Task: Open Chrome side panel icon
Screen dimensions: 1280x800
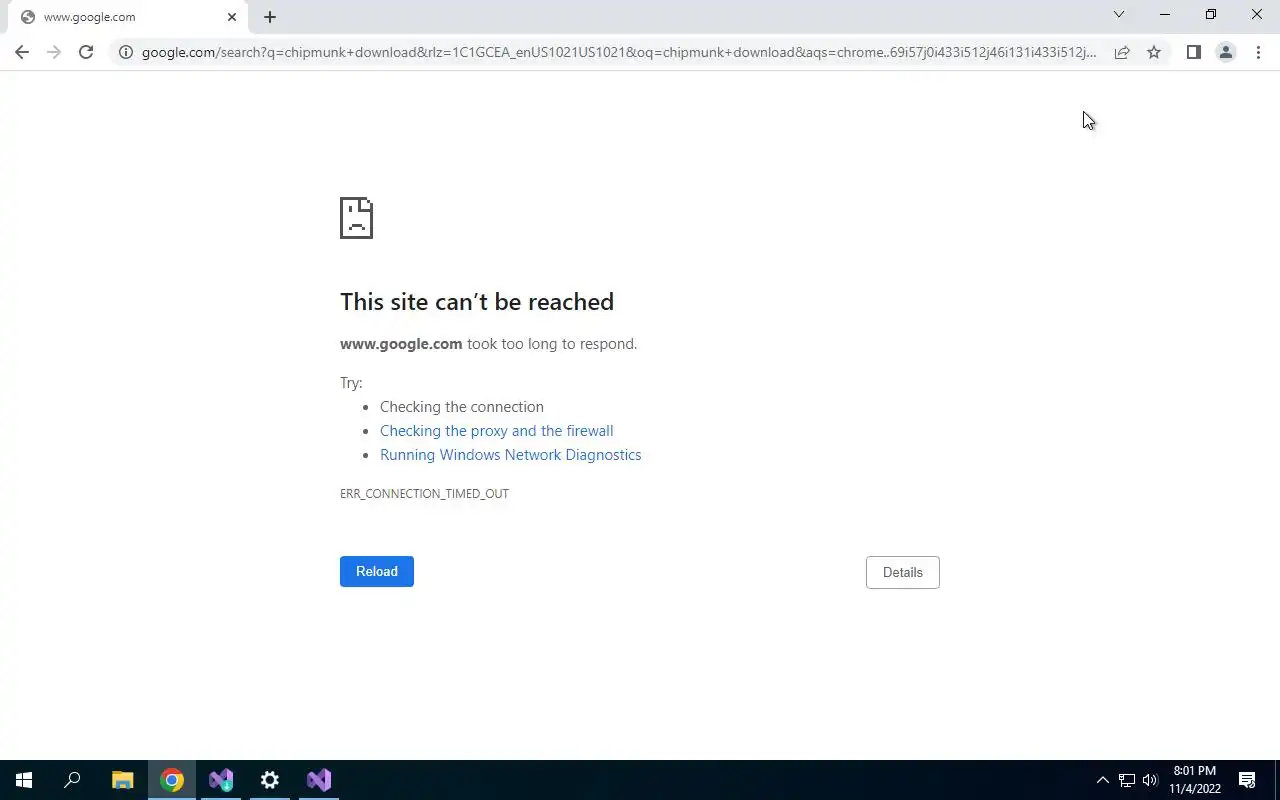Action: (x=1193, y=52)
